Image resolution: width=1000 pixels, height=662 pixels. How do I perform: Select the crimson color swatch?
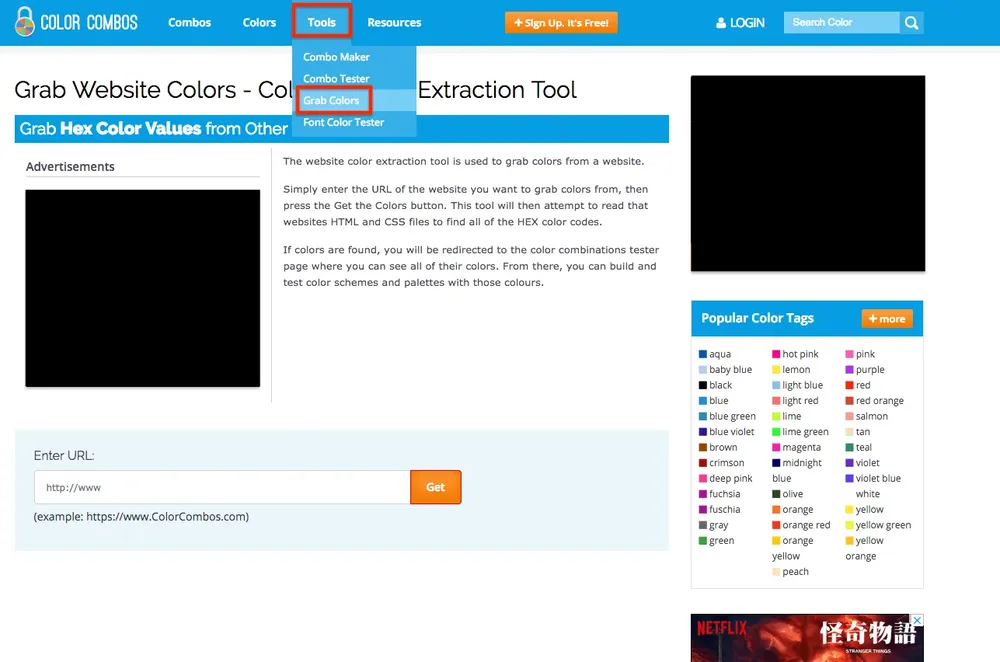click(703, 463)
